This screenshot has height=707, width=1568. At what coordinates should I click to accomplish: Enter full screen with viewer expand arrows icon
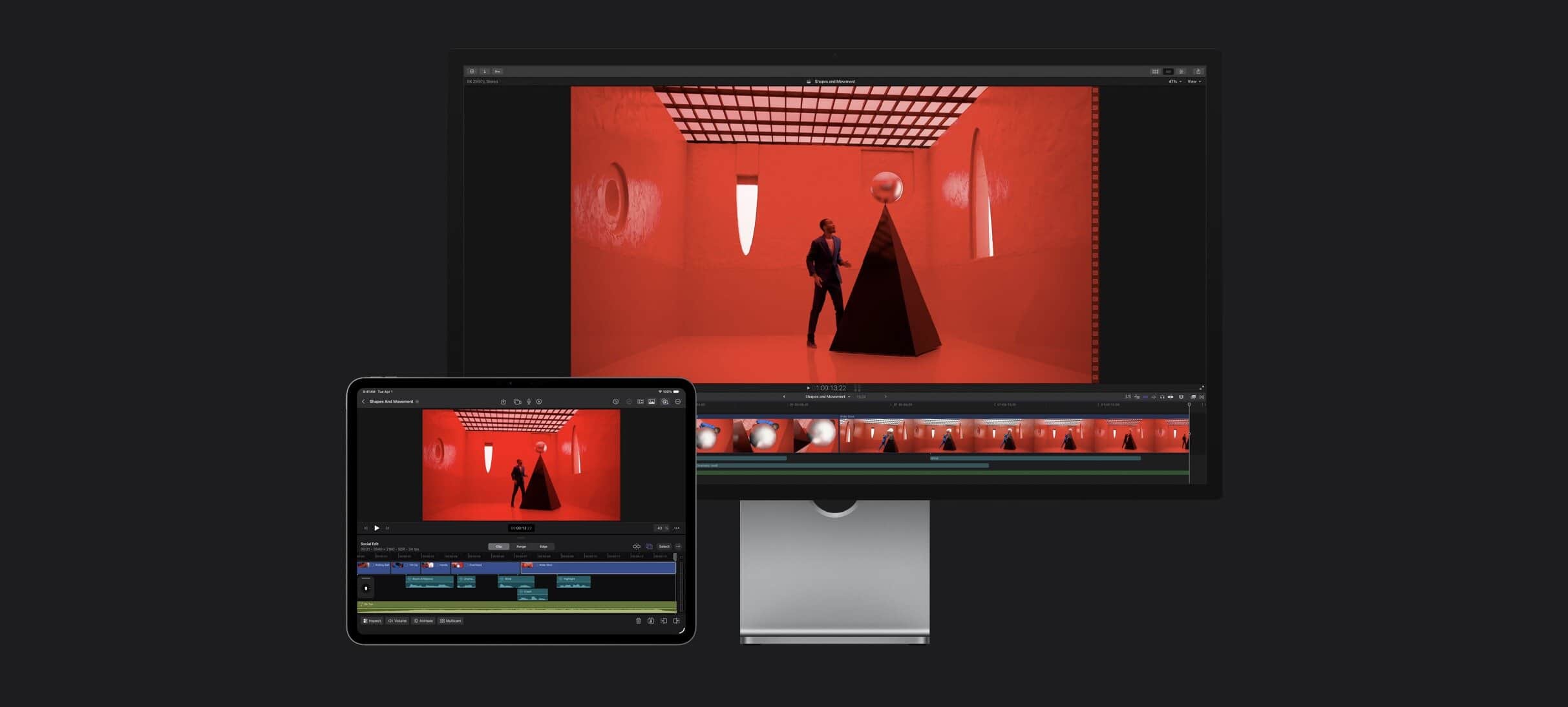(x=1202, y=388)
